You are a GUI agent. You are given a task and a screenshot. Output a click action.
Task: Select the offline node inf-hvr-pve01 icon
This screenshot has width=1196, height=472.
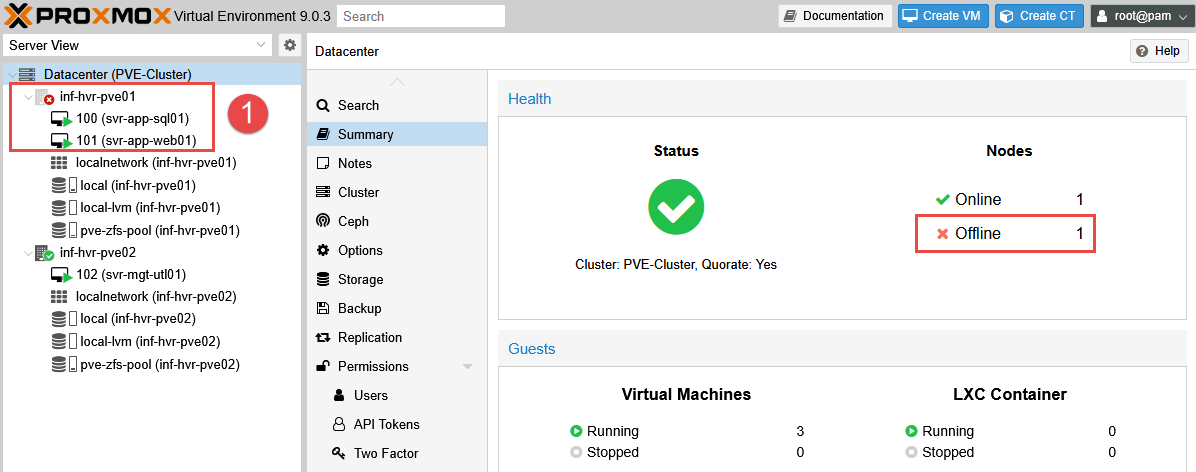44,97
